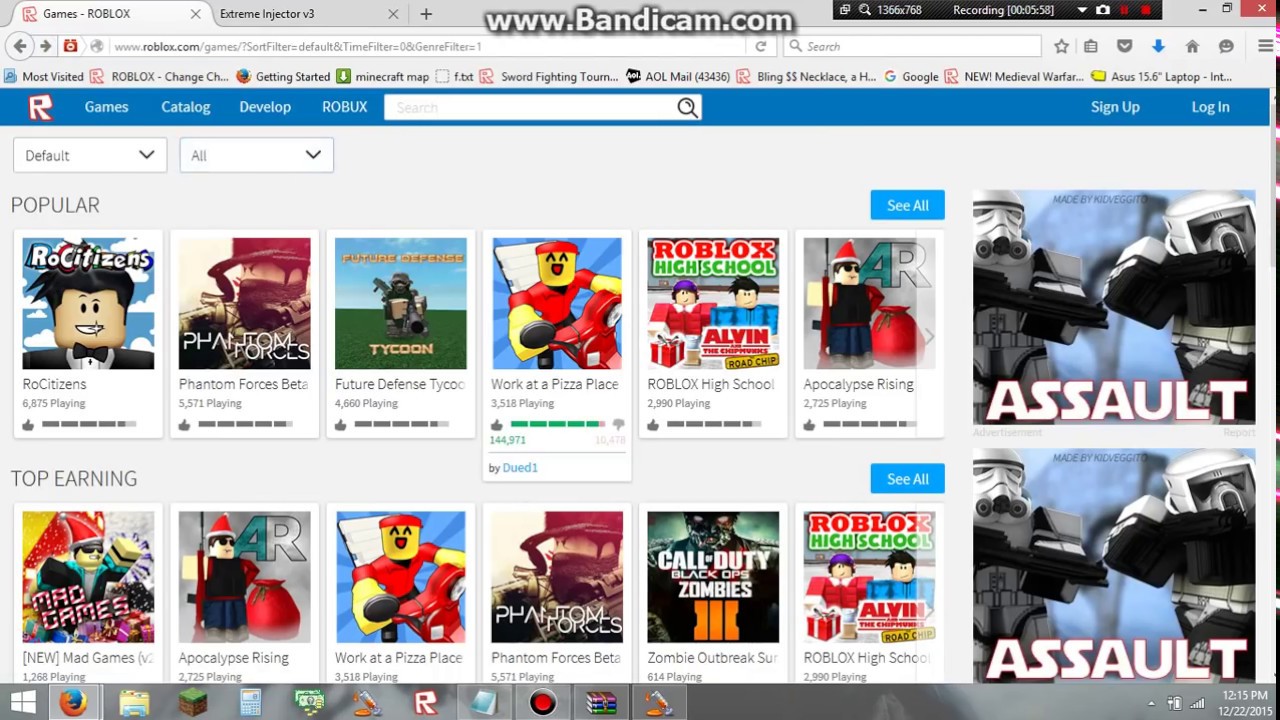Image resolution: width=1280 pixels, height=720 pixels.
Task: Open the ROBLOX taskbar icon
Action: click(x=426, y=703)
